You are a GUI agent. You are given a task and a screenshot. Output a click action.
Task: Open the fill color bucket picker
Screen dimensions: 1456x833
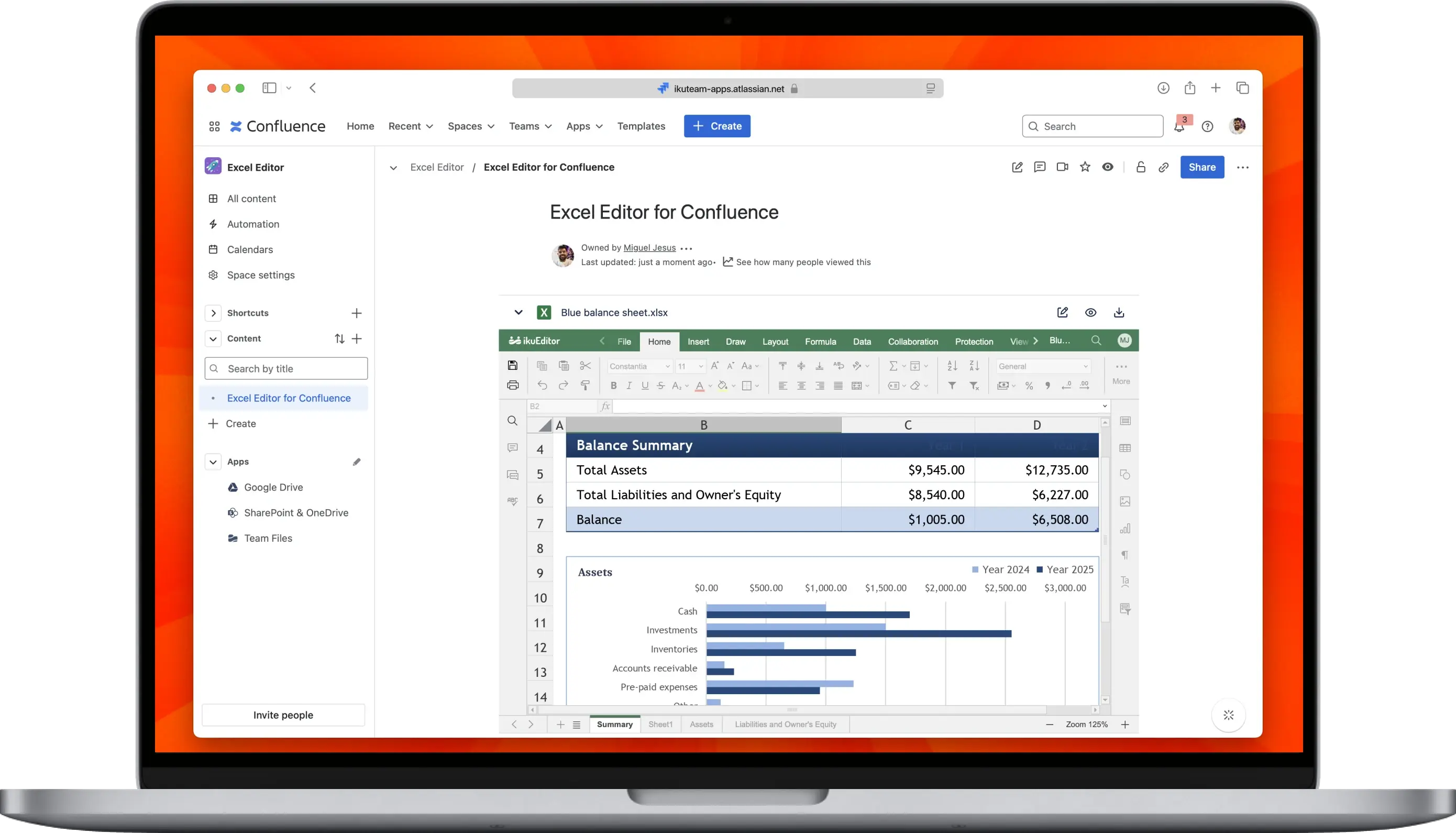coord(726,386)
